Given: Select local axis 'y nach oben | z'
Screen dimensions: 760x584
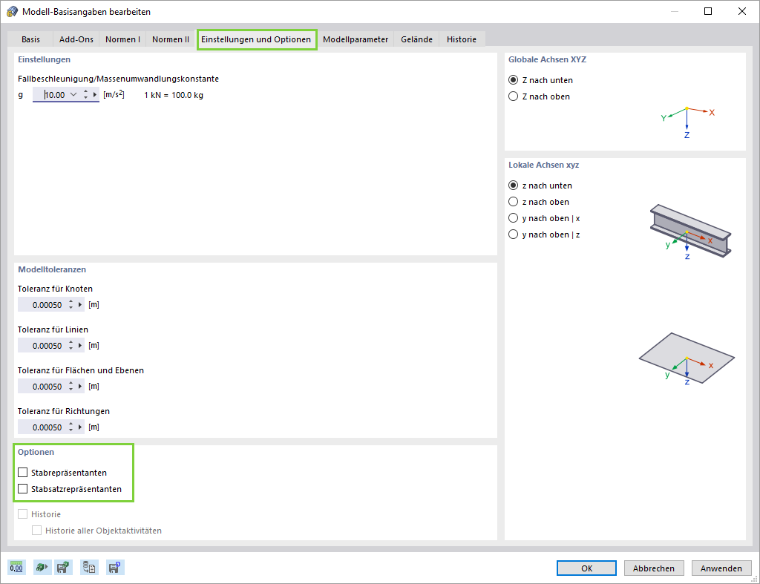Looking at the screenshot, I should pos(513,235).
